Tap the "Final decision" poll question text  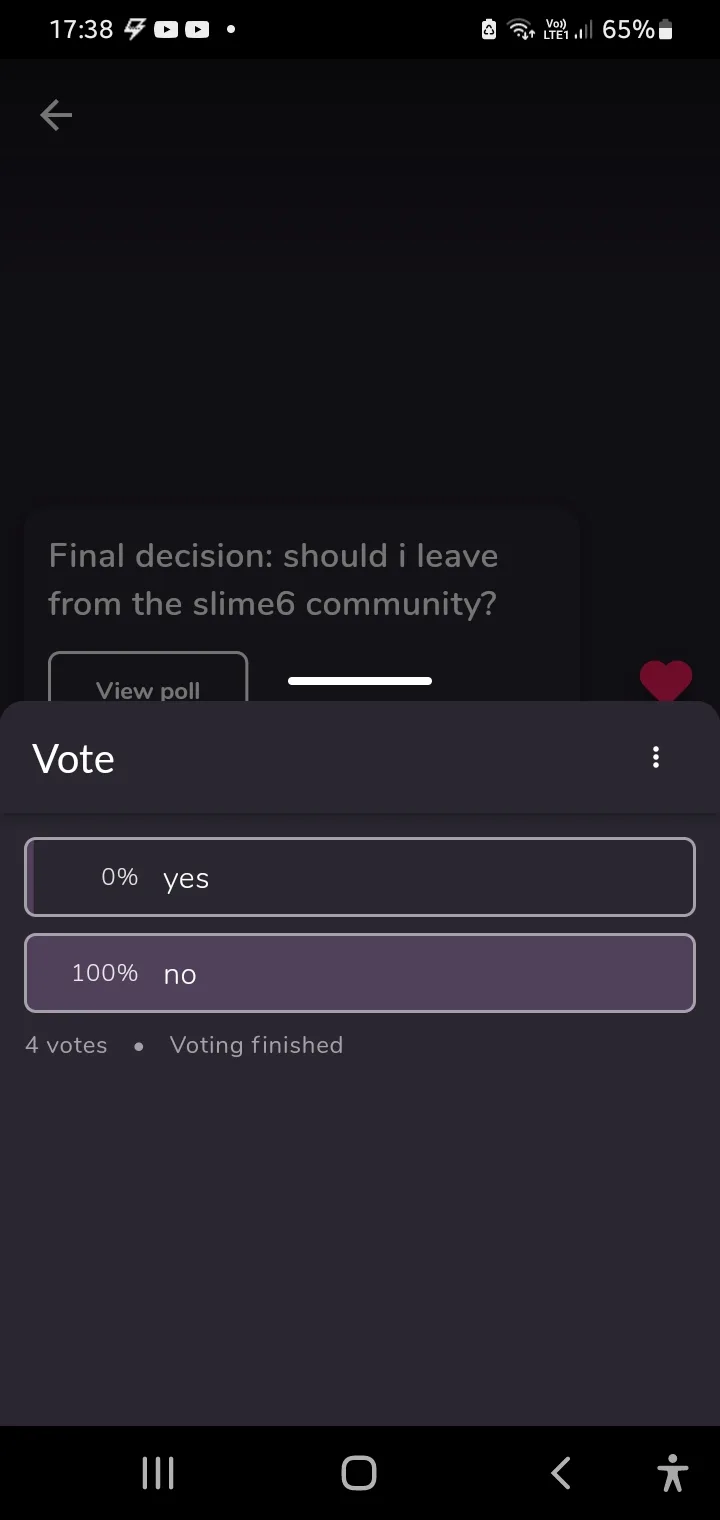(273, 579)
